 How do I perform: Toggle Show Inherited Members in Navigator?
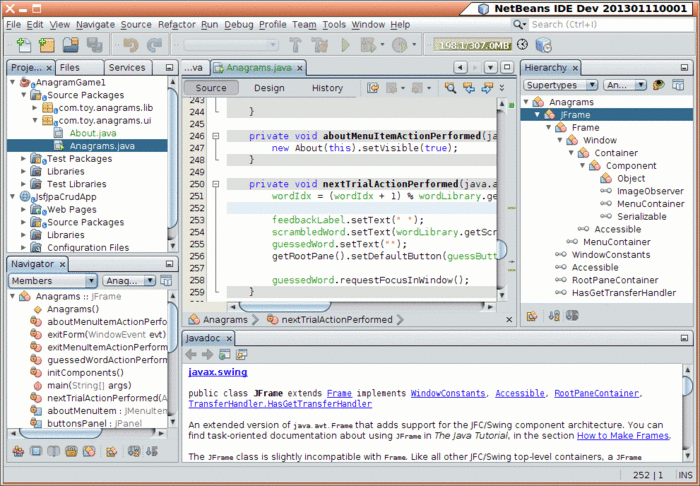[x=18, y=452]
